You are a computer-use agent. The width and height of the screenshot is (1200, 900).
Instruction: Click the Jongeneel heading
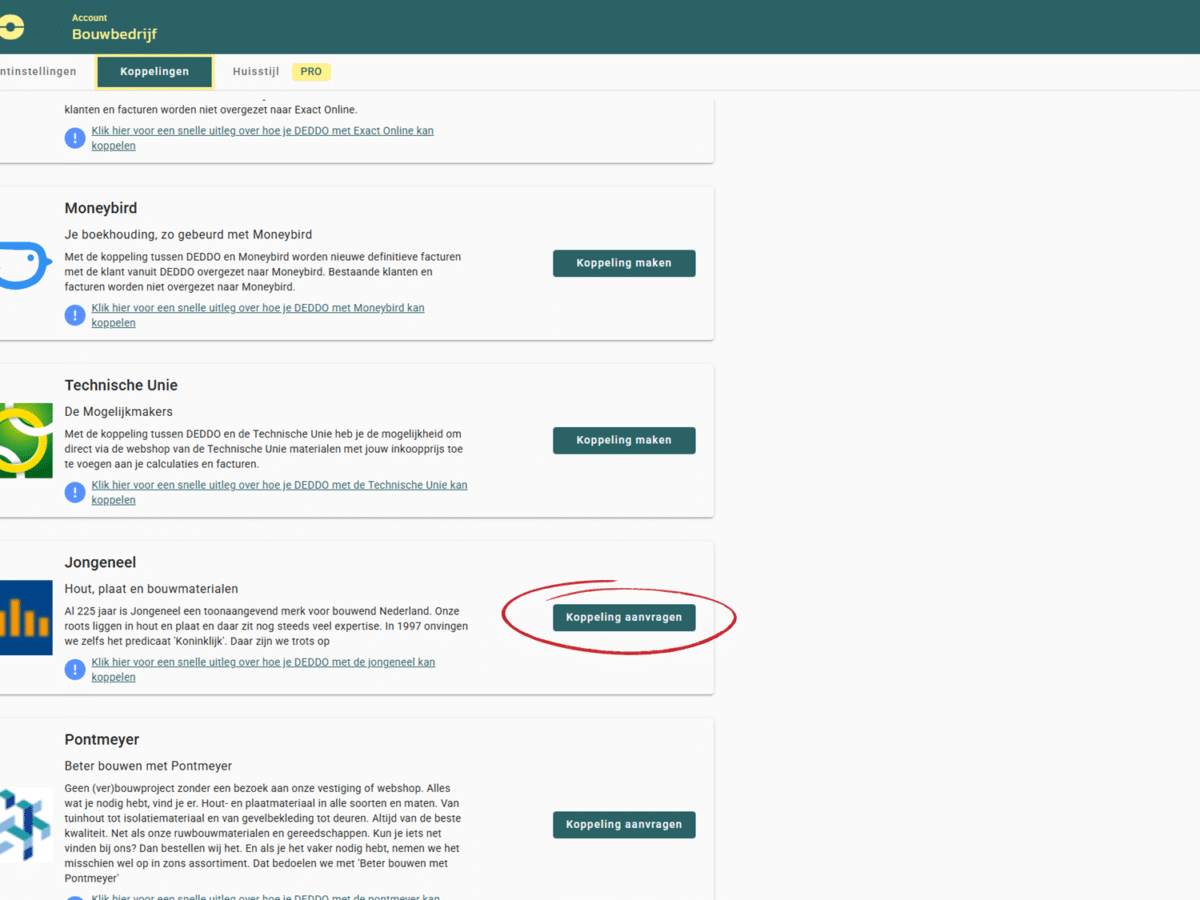point(100,562)
